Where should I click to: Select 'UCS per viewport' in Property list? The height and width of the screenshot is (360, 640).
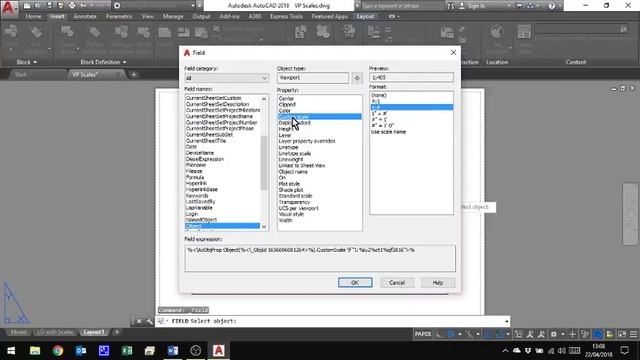298,208
